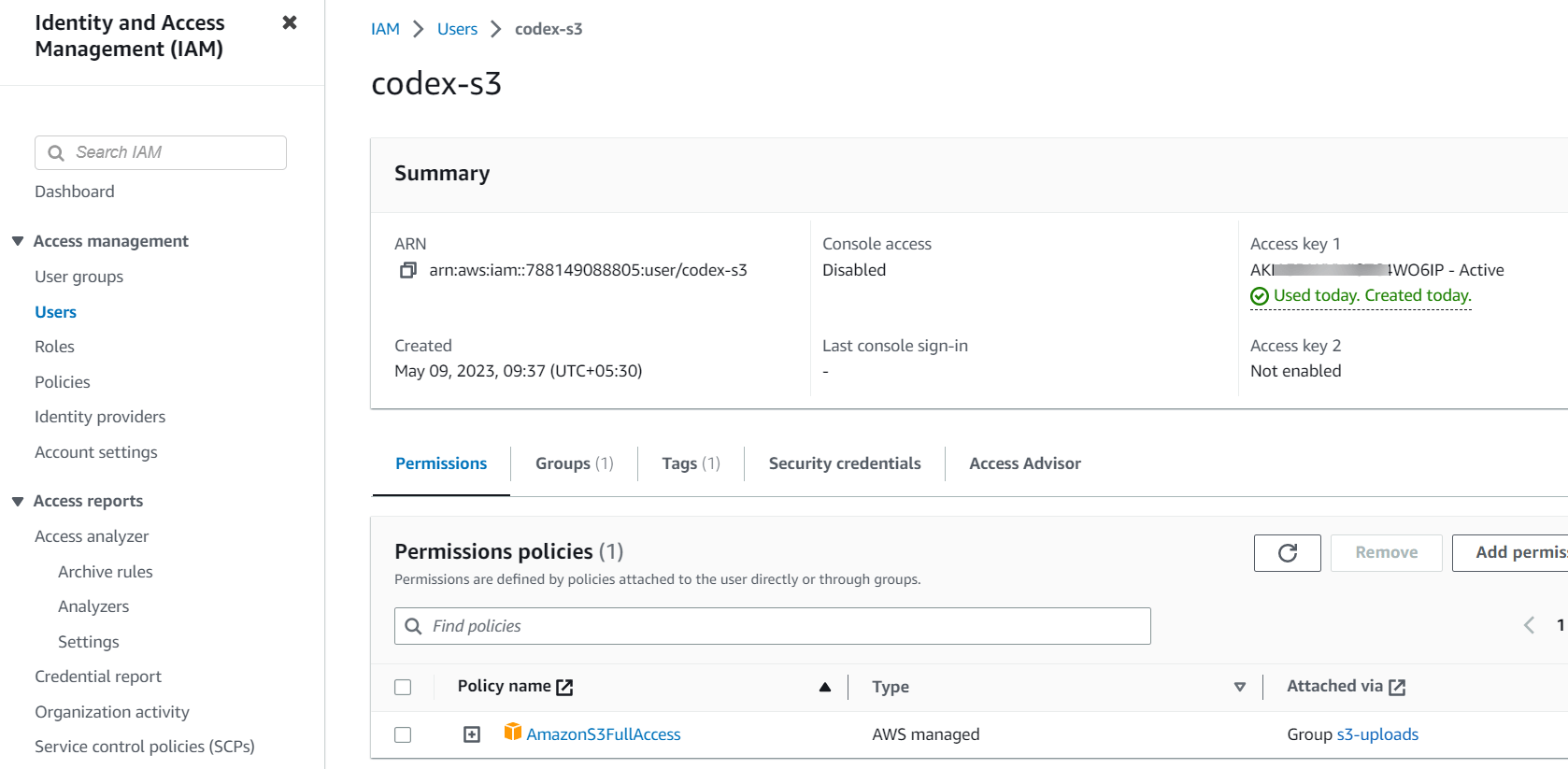Expand the AmazonS3FullAccess policy row
The image size is (1568, 769).
click(472, 735)
